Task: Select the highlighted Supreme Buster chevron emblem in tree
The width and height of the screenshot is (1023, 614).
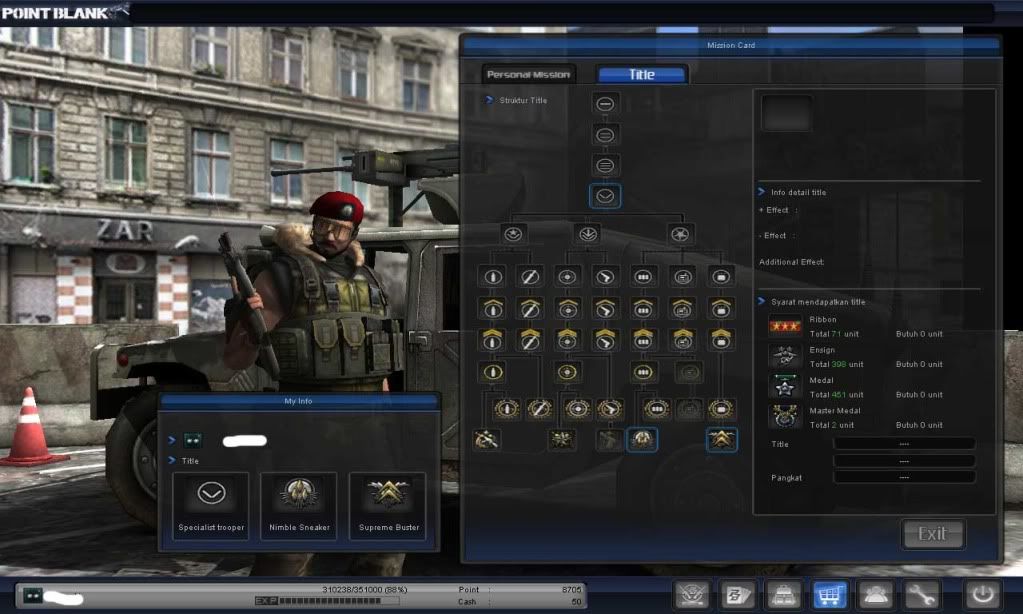Action: (722, 440)
